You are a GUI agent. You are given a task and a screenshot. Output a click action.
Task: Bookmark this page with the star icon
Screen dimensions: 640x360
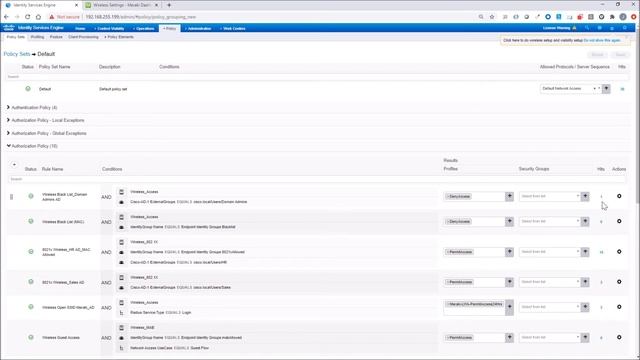(x=492, y=17)
